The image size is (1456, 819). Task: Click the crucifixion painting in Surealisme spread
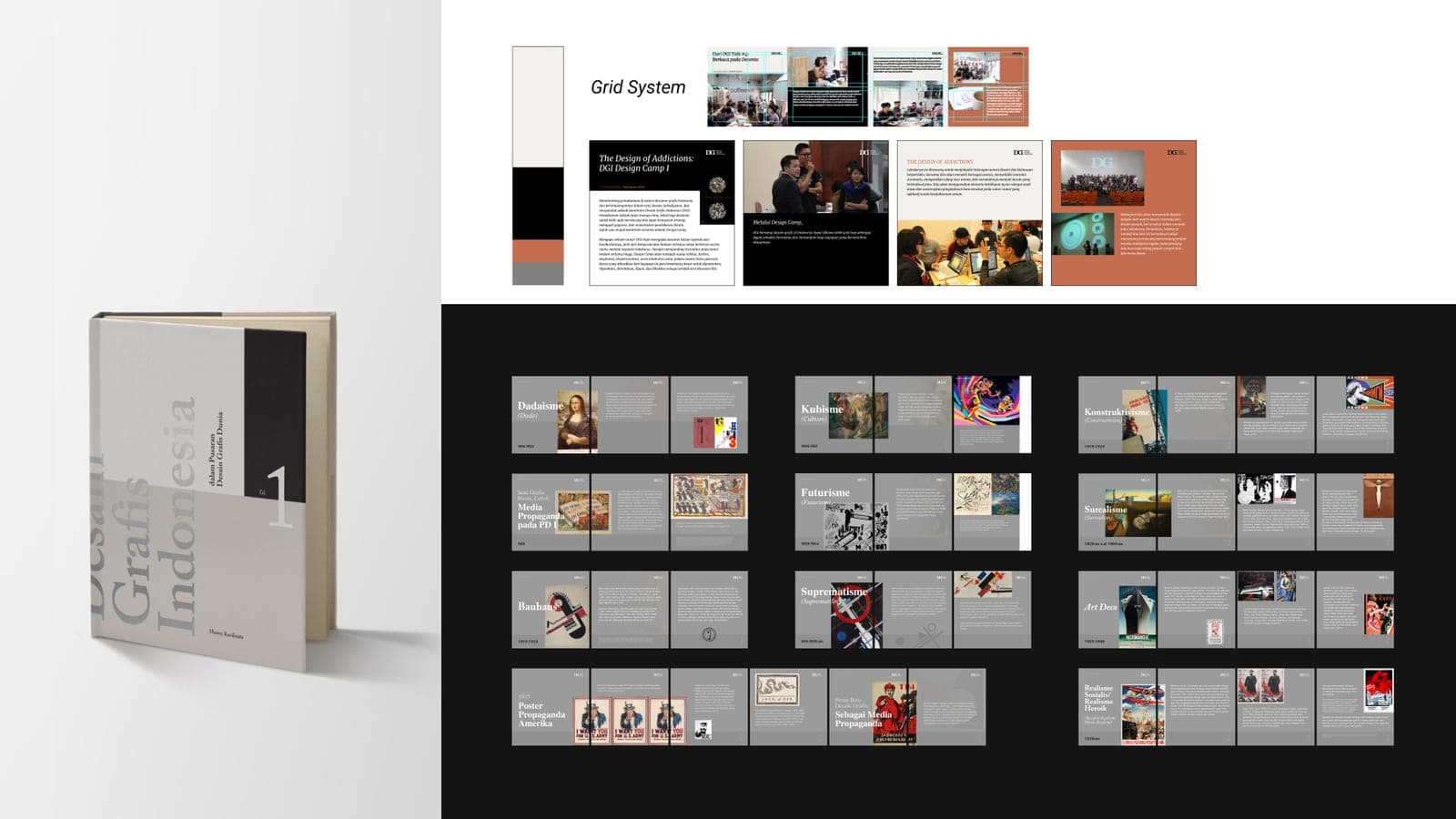pyautogui.click(x=1378, y=497)
